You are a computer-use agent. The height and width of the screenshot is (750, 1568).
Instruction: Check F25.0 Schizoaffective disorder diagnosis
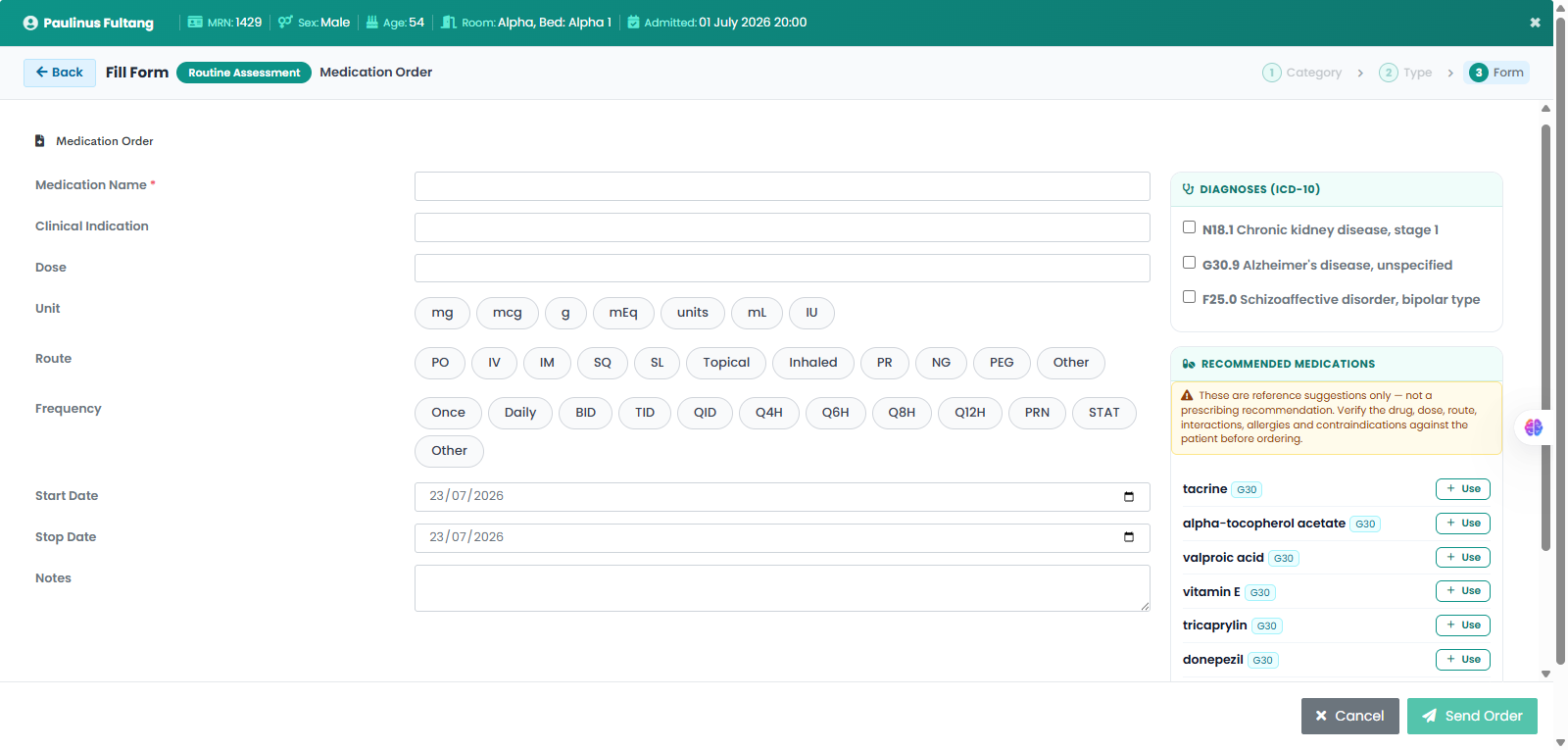click(x=1189, y=297)
